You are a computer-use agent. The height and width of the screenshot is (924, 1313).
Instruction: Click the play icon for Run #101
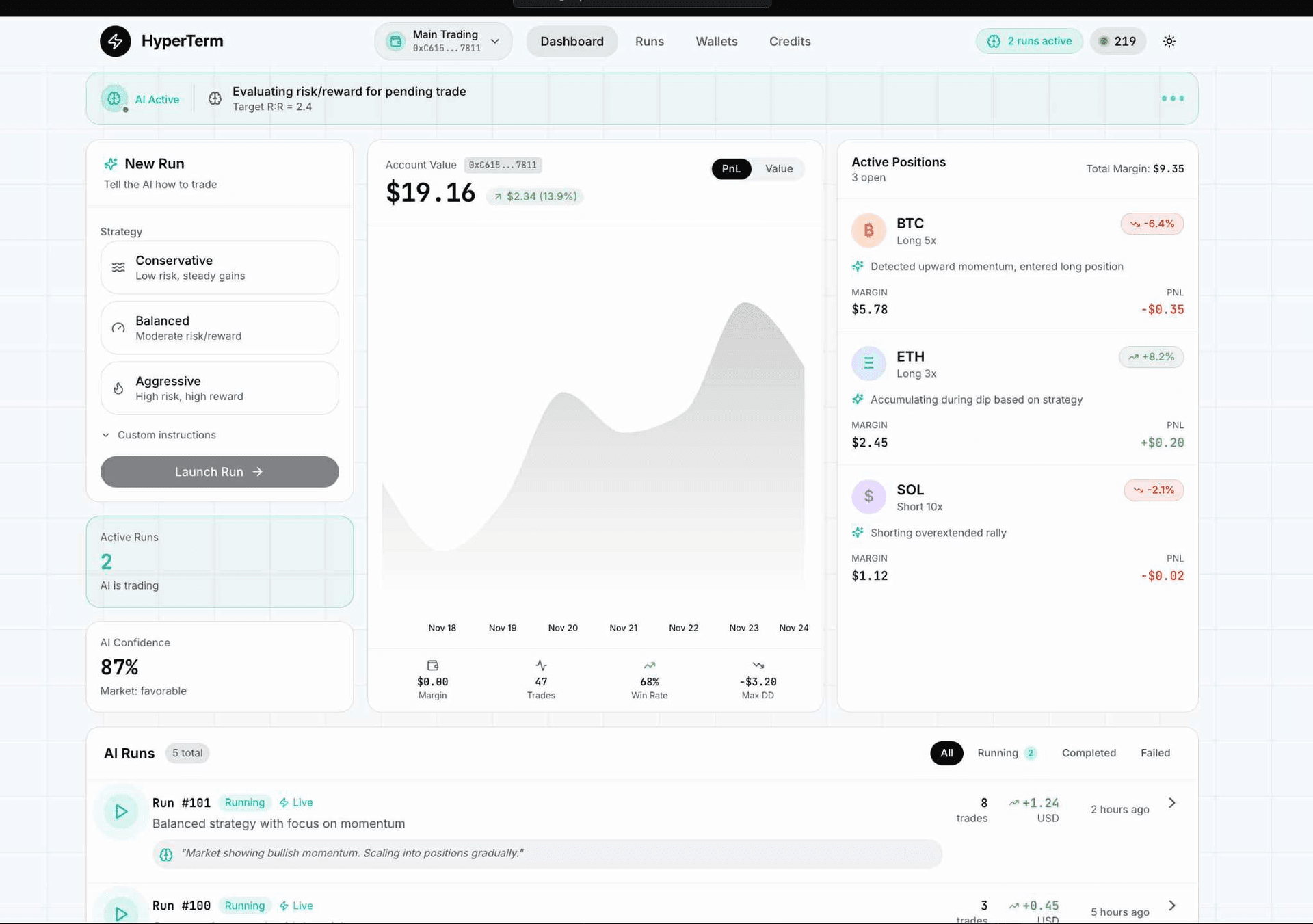click(121, 812)
